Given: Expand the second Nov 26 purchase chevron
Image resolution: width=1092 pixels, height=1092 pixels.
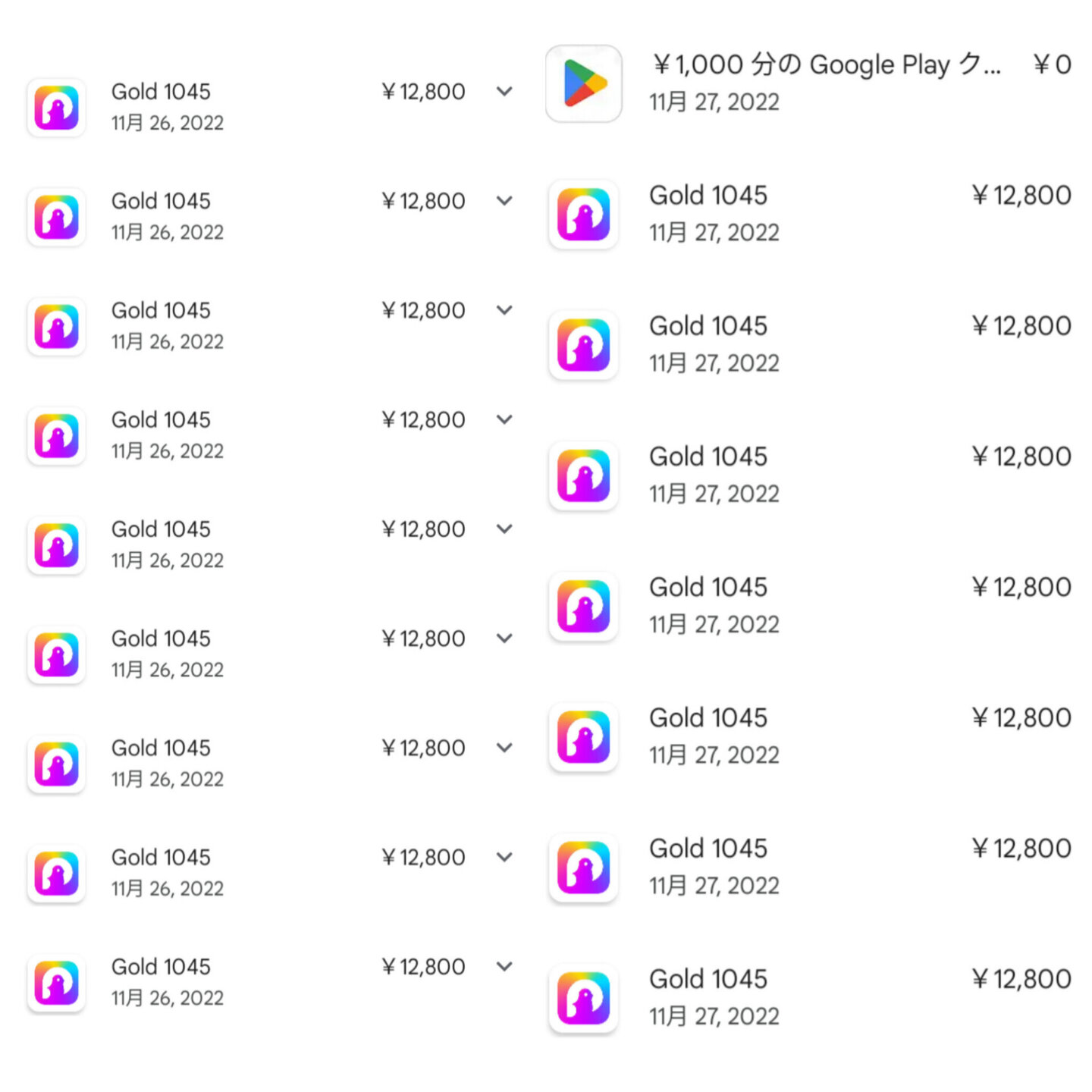Looking at the screenshot, I should (x=504, y=201).
